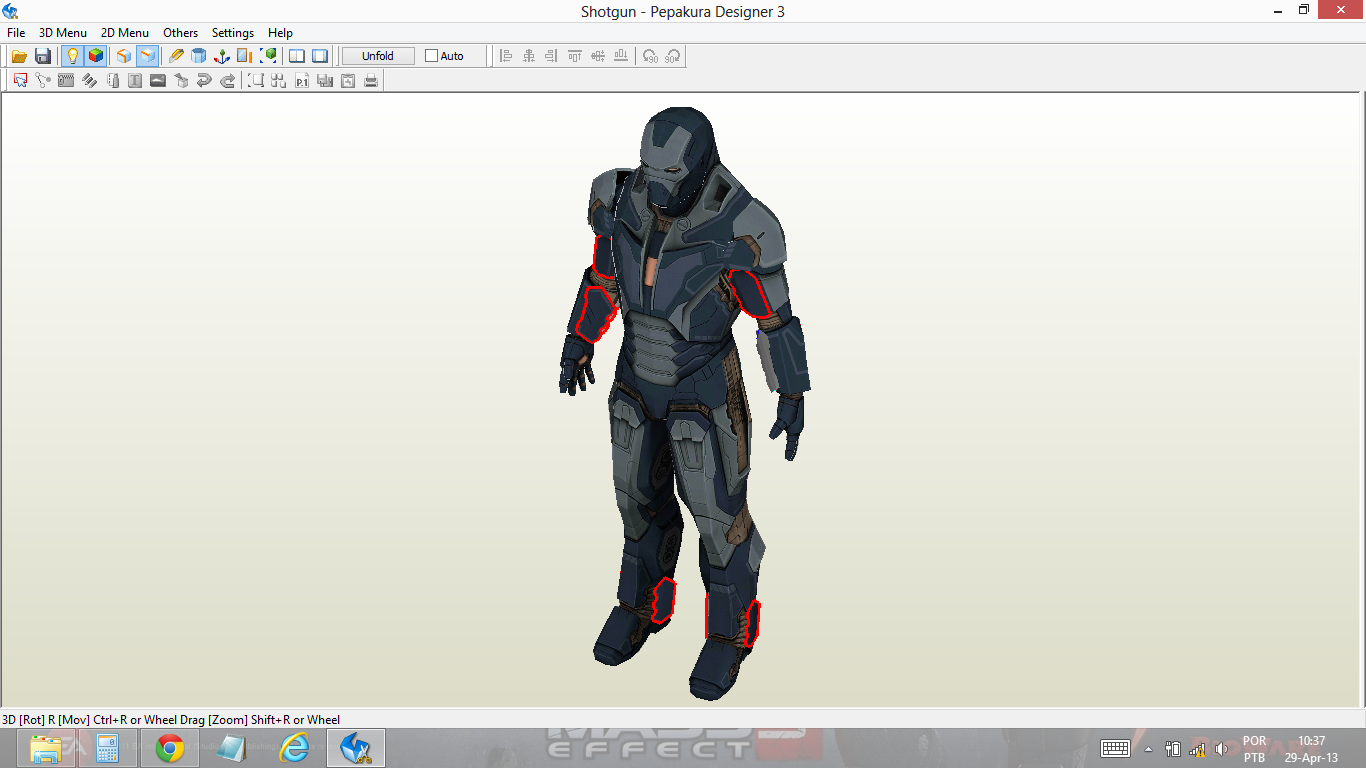Screen dimensions: 1366x768
Task: Click align left icon
Action: point(506,56)
